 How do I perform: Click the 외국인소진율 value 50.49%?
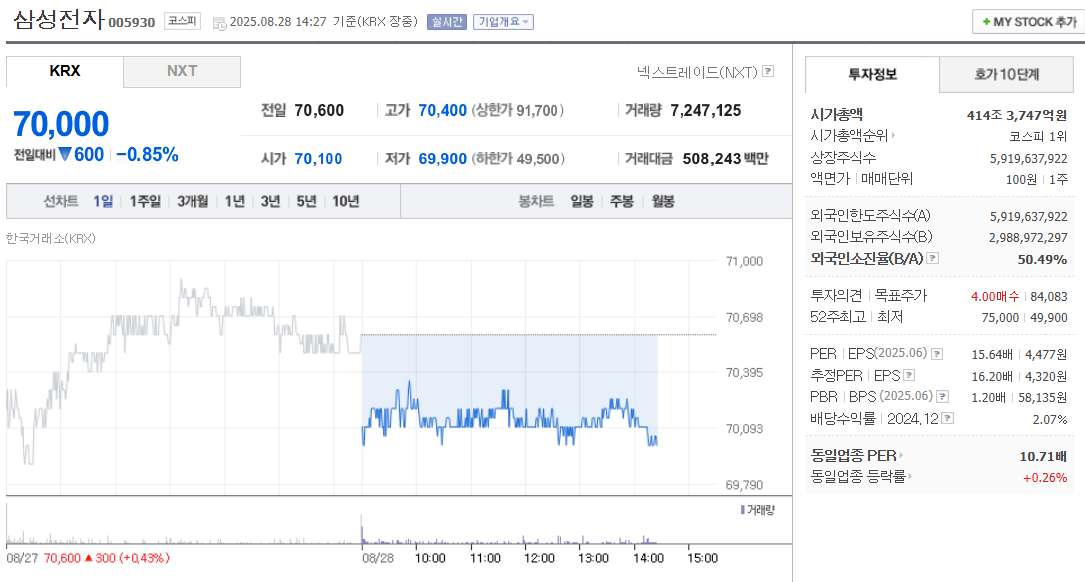click(x=1042, y=260)
